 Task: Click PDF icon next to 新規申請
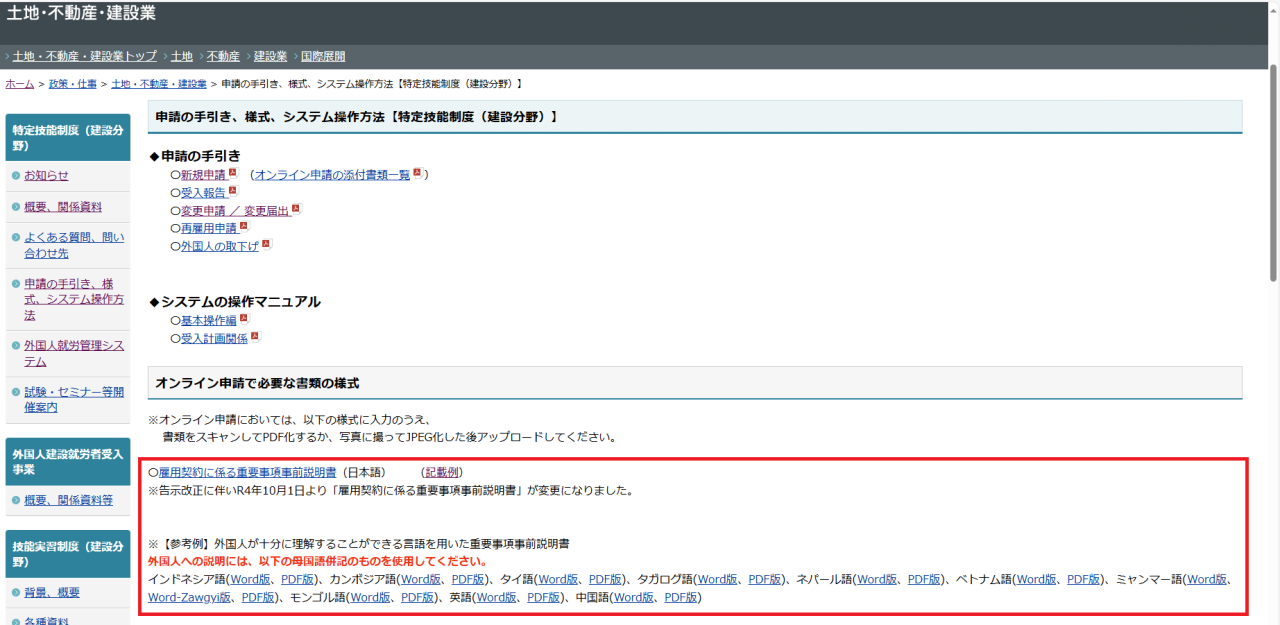(x=233, y=173)
